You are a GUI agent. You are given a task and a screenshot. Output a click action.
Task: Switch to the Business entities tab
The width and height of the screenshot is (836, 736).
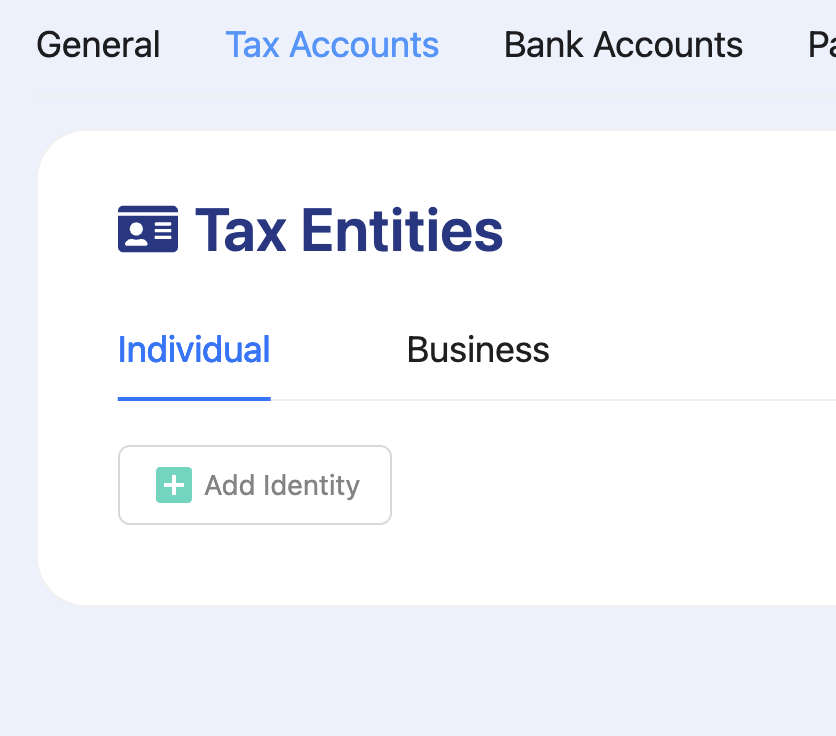point(478,350)
